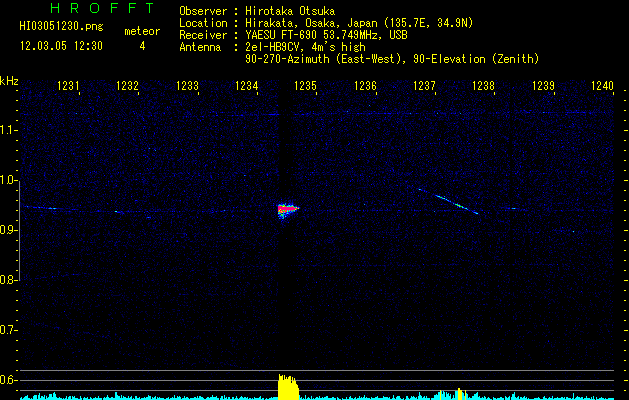Click the location line Hirakata, Osaka, Japan

(x=359, y=23)
